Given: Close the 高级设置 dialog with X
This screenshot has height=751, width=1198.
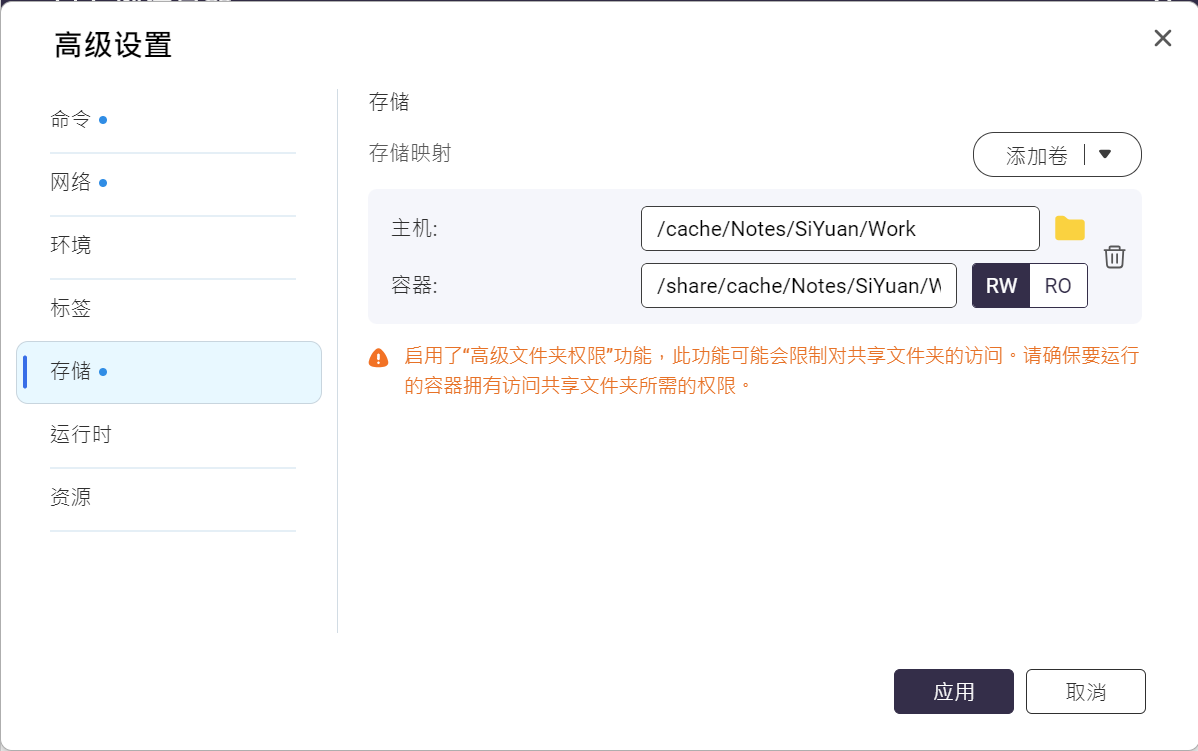Looking at the screenshot, I should [x=1162, y=39].
